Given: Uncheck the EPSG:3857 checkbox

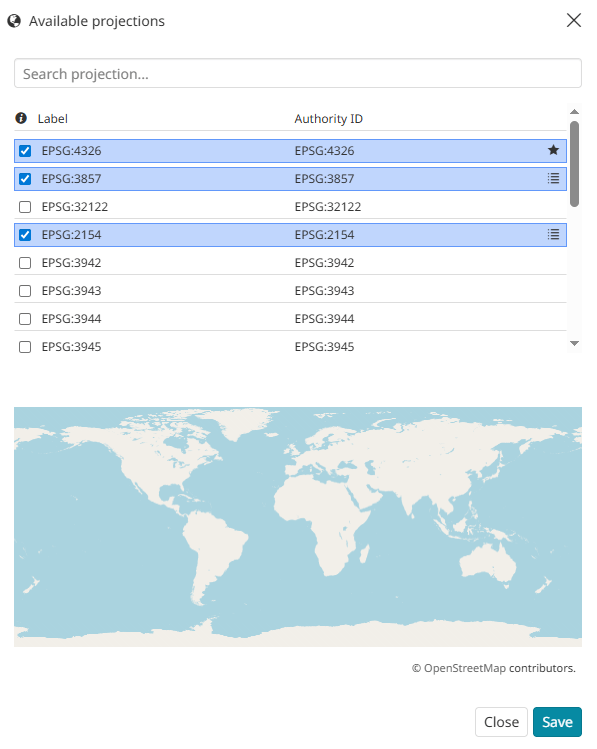Looking at the screenshot, I should coord(25,179).
